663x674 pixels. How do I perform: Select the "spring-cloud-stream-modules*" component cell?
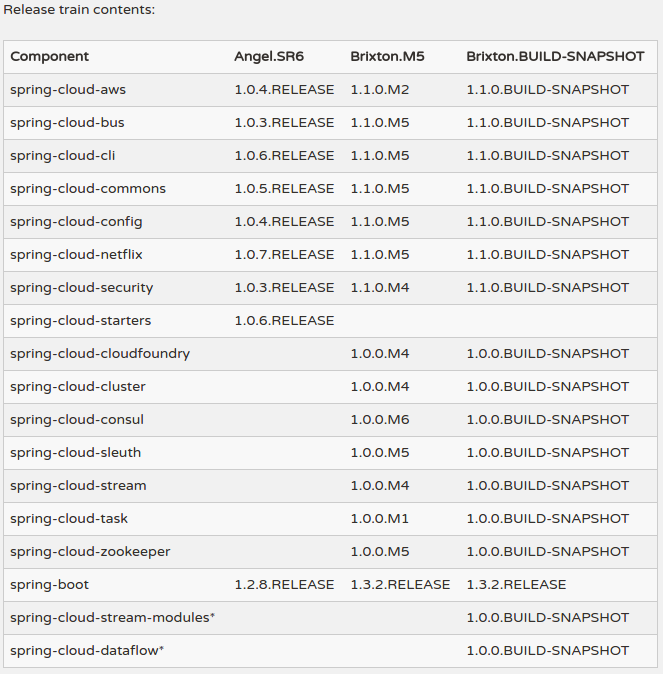point(113,618)
